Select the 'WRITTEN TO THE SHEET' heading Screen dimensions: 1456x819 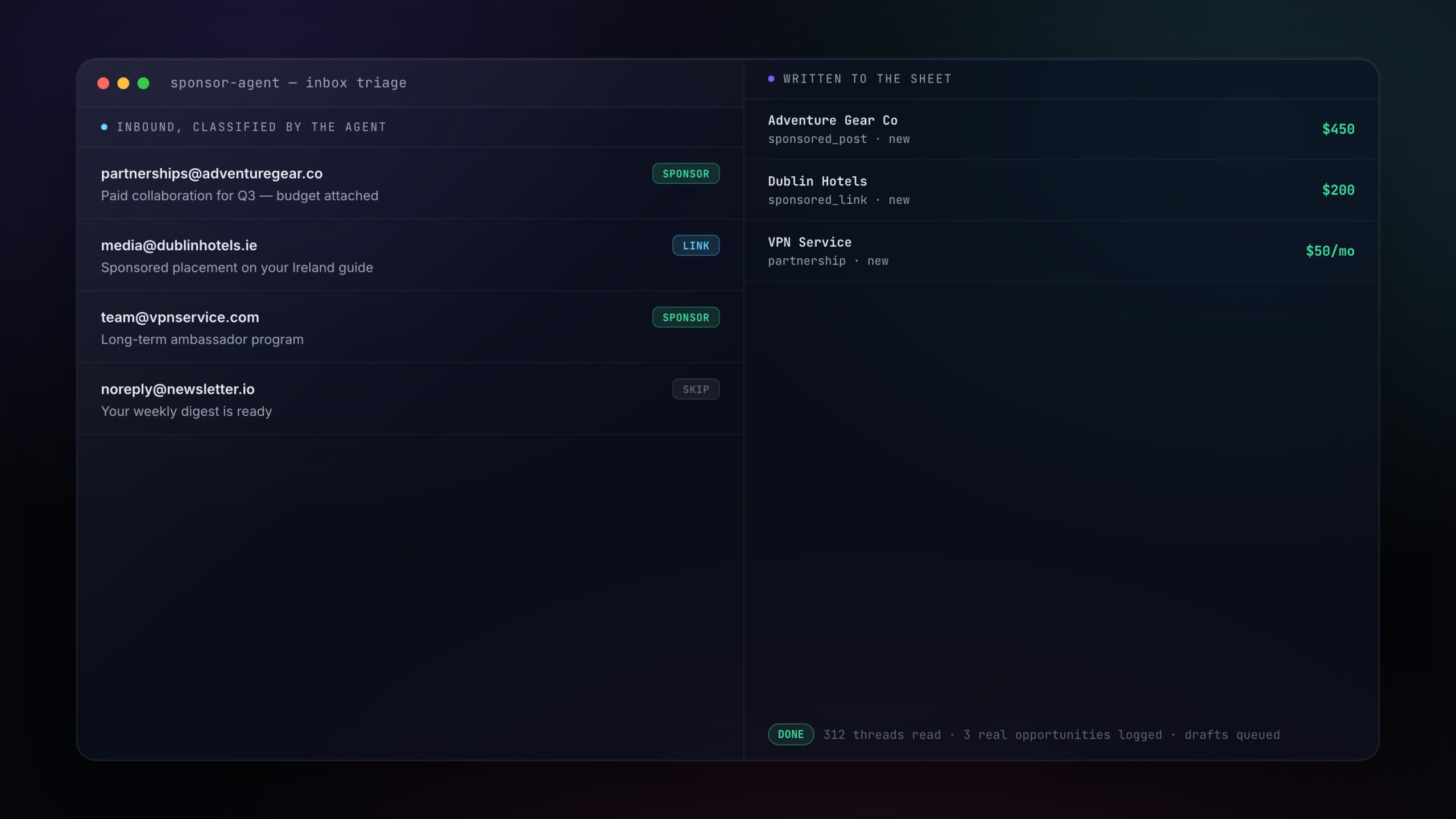click(x=867, y=79)
